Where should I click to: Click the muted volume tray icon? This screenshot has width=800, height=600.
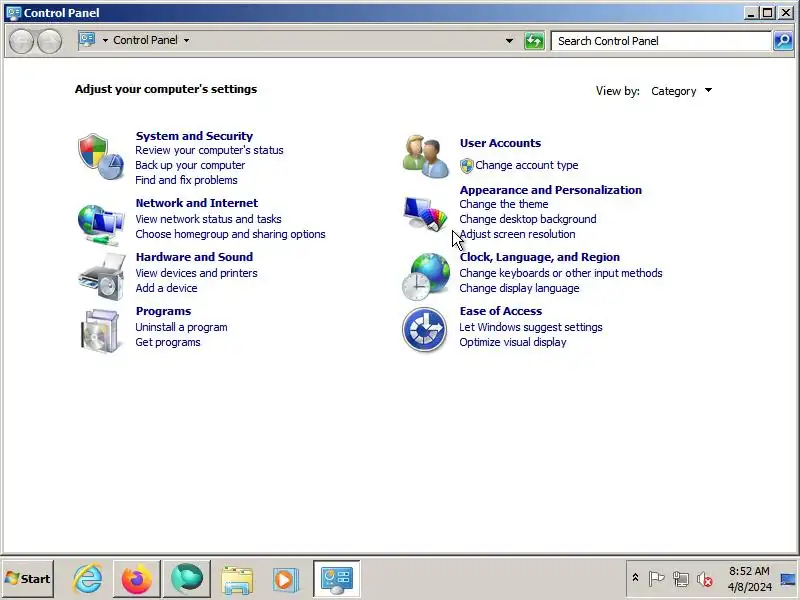coord(705,579)
